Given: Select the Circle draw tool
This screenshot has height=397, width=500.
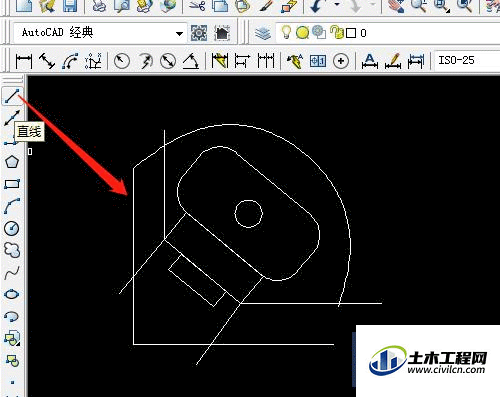Looking at the screenshot, I should (12, 228).
